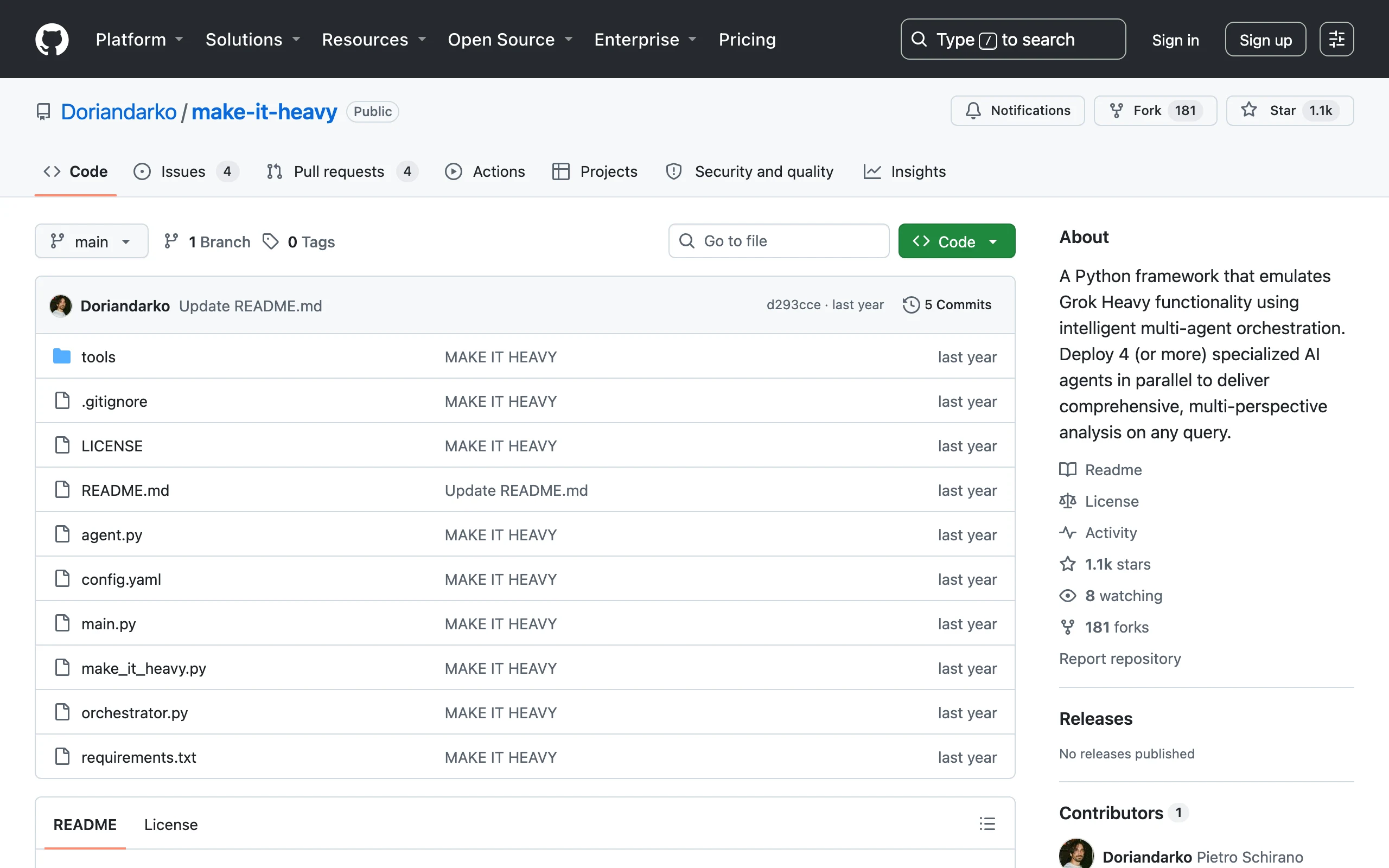Click Doriandarko avatar in commit row
Viewport: 1389px width, 868px height.
pyautogui.click(x=61, y=305)
